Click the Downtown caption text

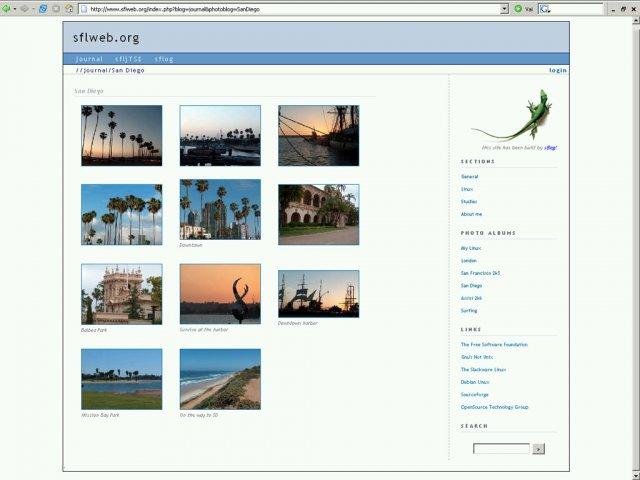point(191,245)
